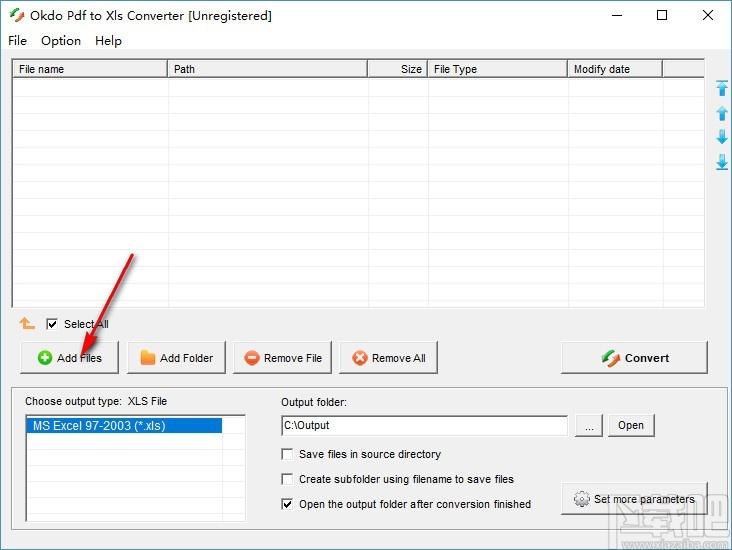Uncheck Open the output folder after conversion
Viewport: 732px width, 550px height.
[x=287, y=504]
